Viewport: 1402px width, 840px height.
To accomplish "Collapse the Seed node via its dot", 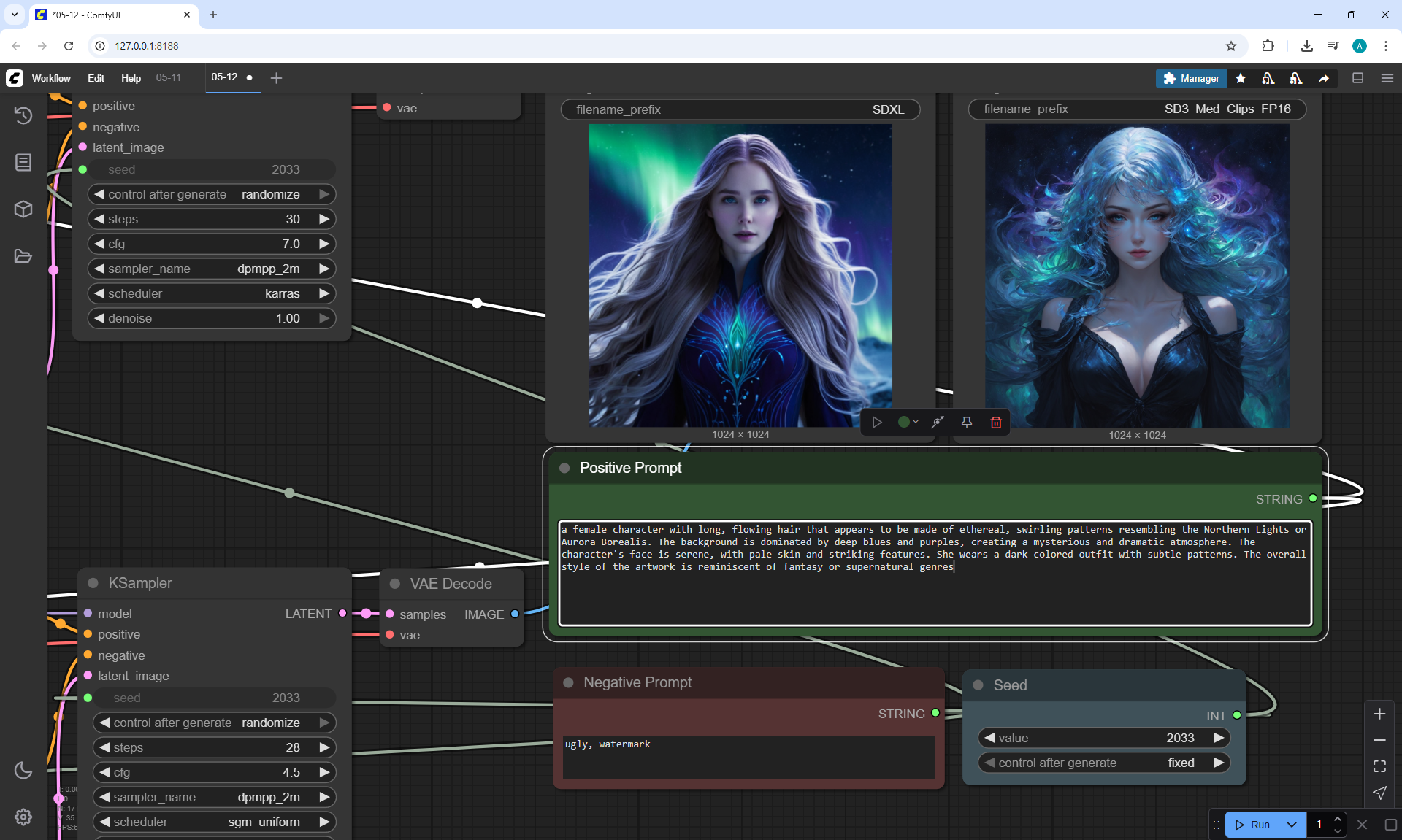I will 978,685.
